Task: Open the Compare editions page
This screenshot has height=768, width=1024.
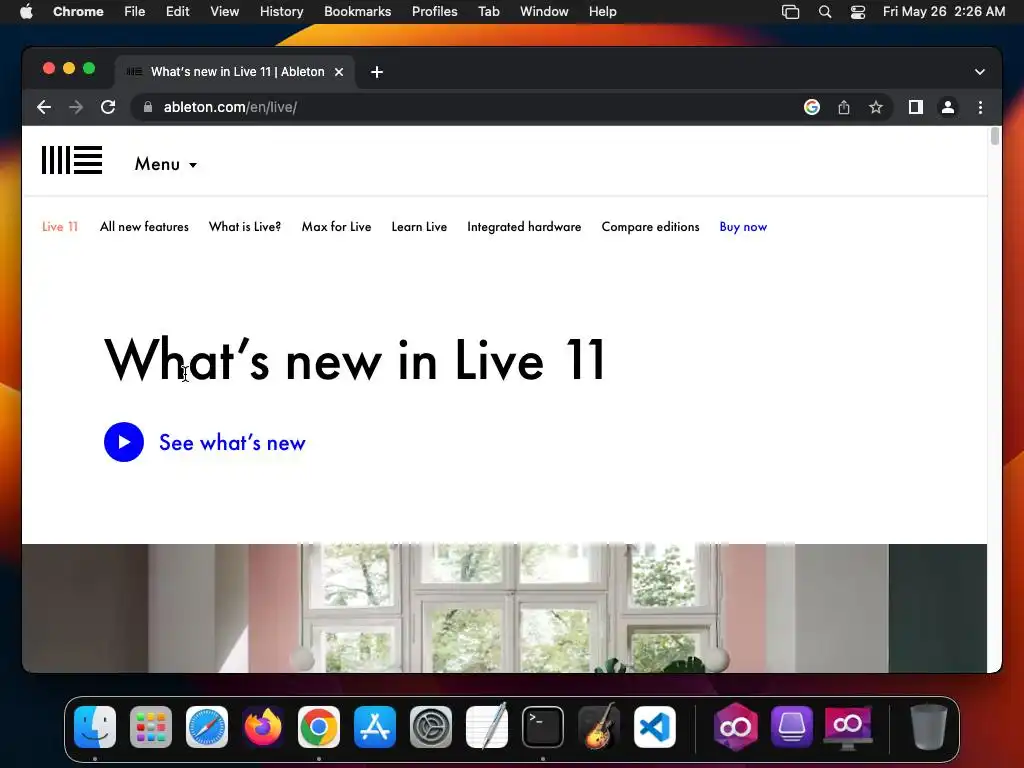Action: pos(650,227)
